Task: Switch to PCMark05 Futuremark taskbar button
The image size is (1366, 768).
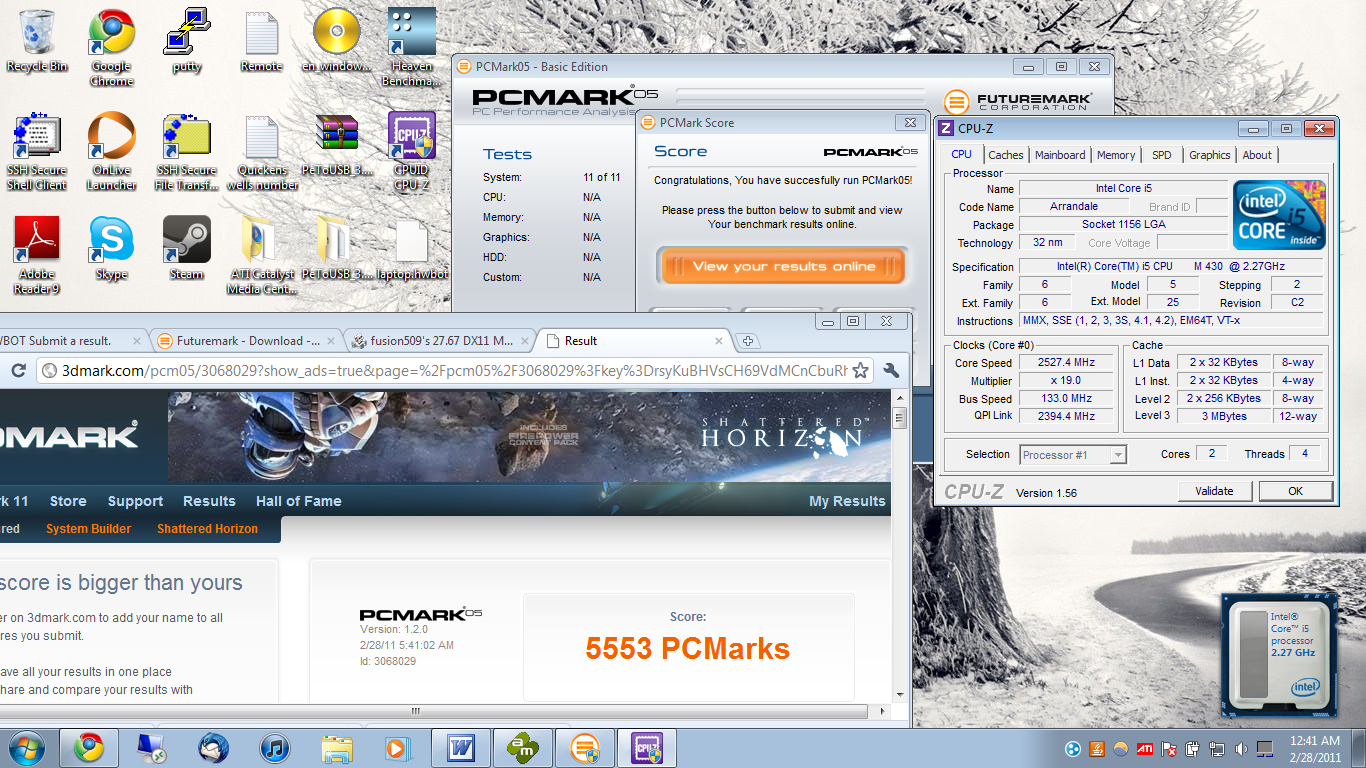Action: tap(585, 748)
